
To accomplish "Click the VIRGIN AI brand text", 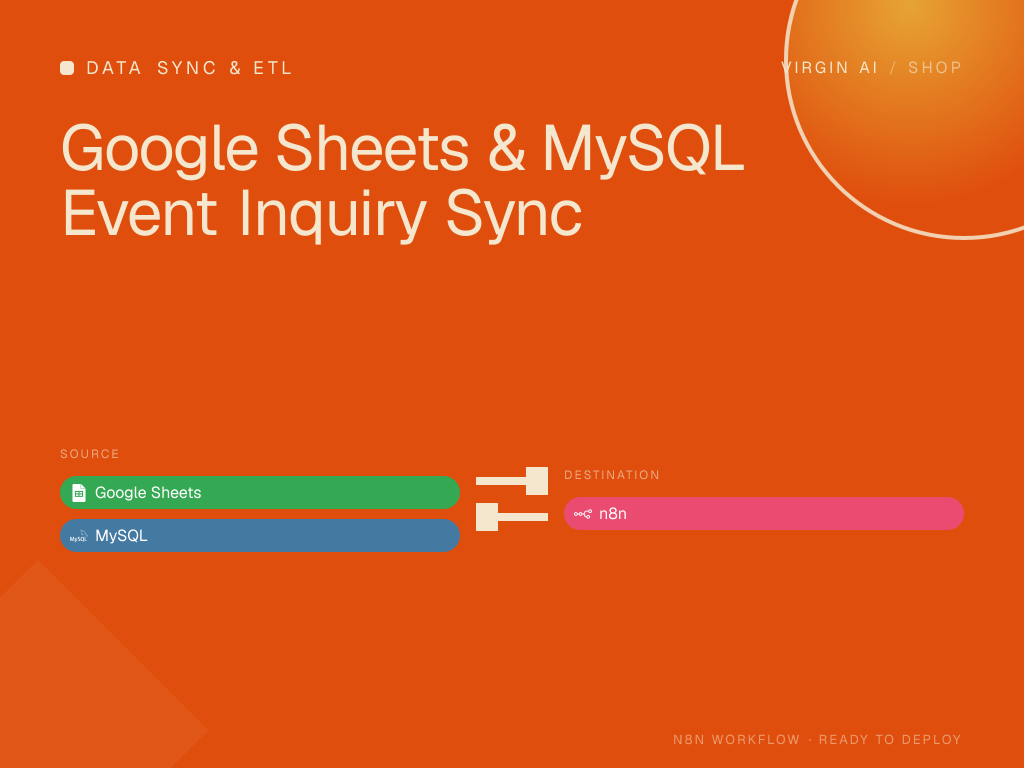I will click(x=829, y=67).
